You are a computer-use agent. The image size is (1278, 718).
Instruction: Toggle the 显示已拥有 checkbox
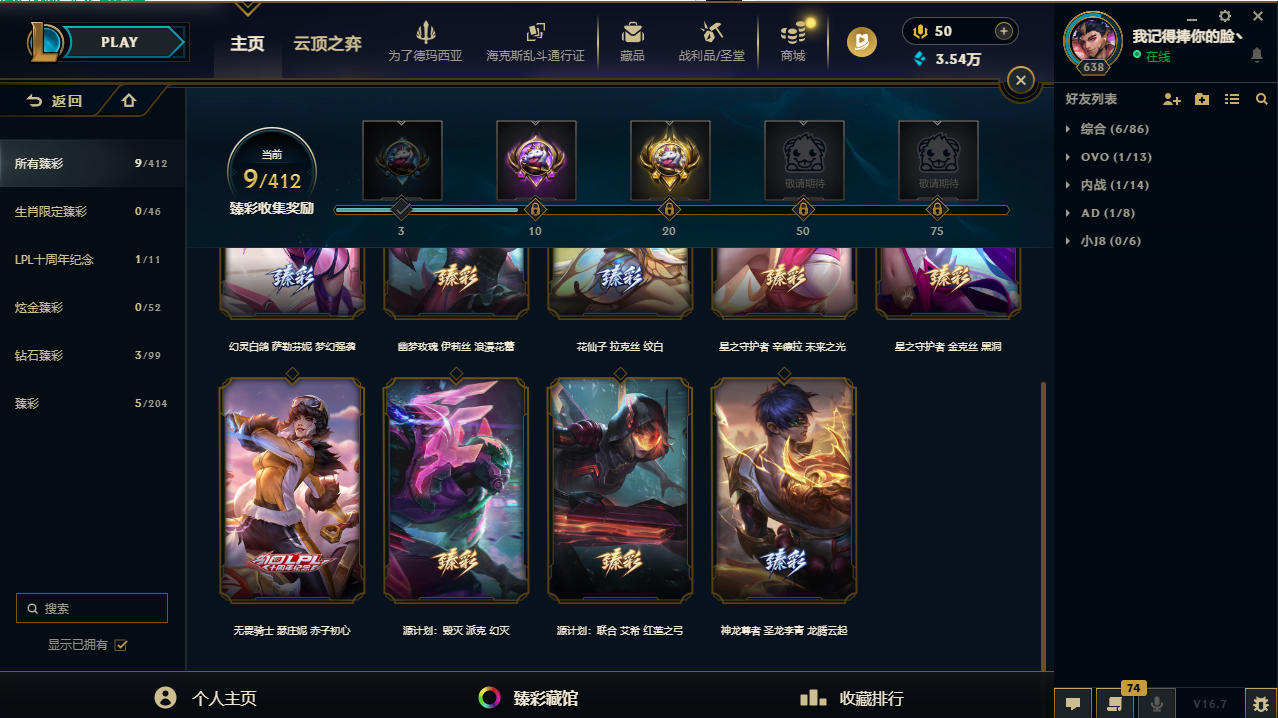pyautogui.click(x=121, y=645)
